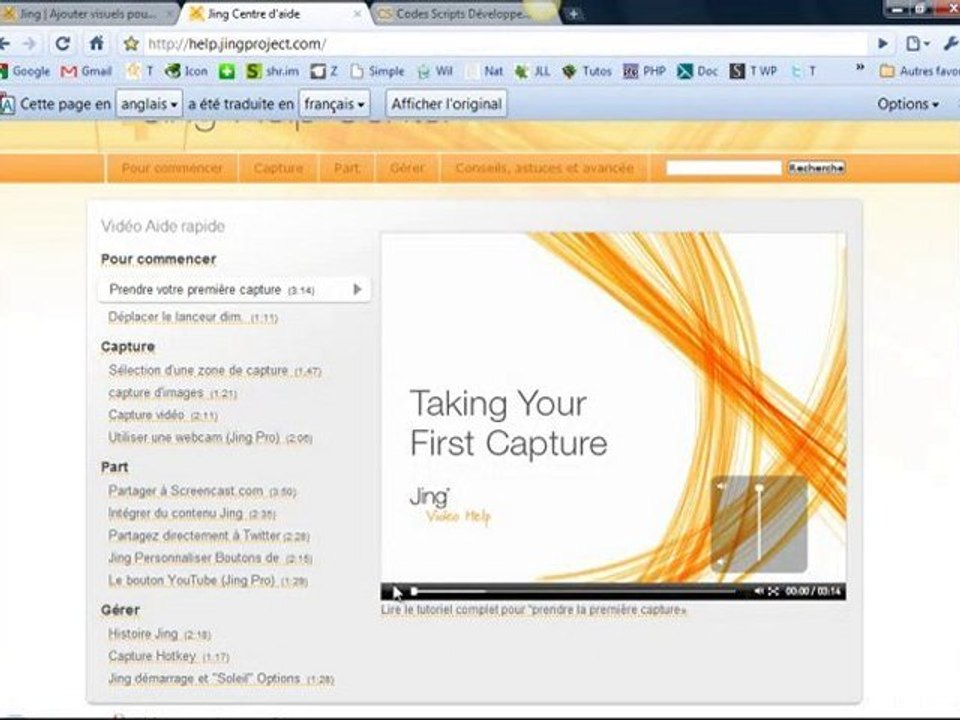The width and height of the screenshot is (960, 720).
Task: Mute the video with the speaker icon
Action: click(x=759, y=591)
